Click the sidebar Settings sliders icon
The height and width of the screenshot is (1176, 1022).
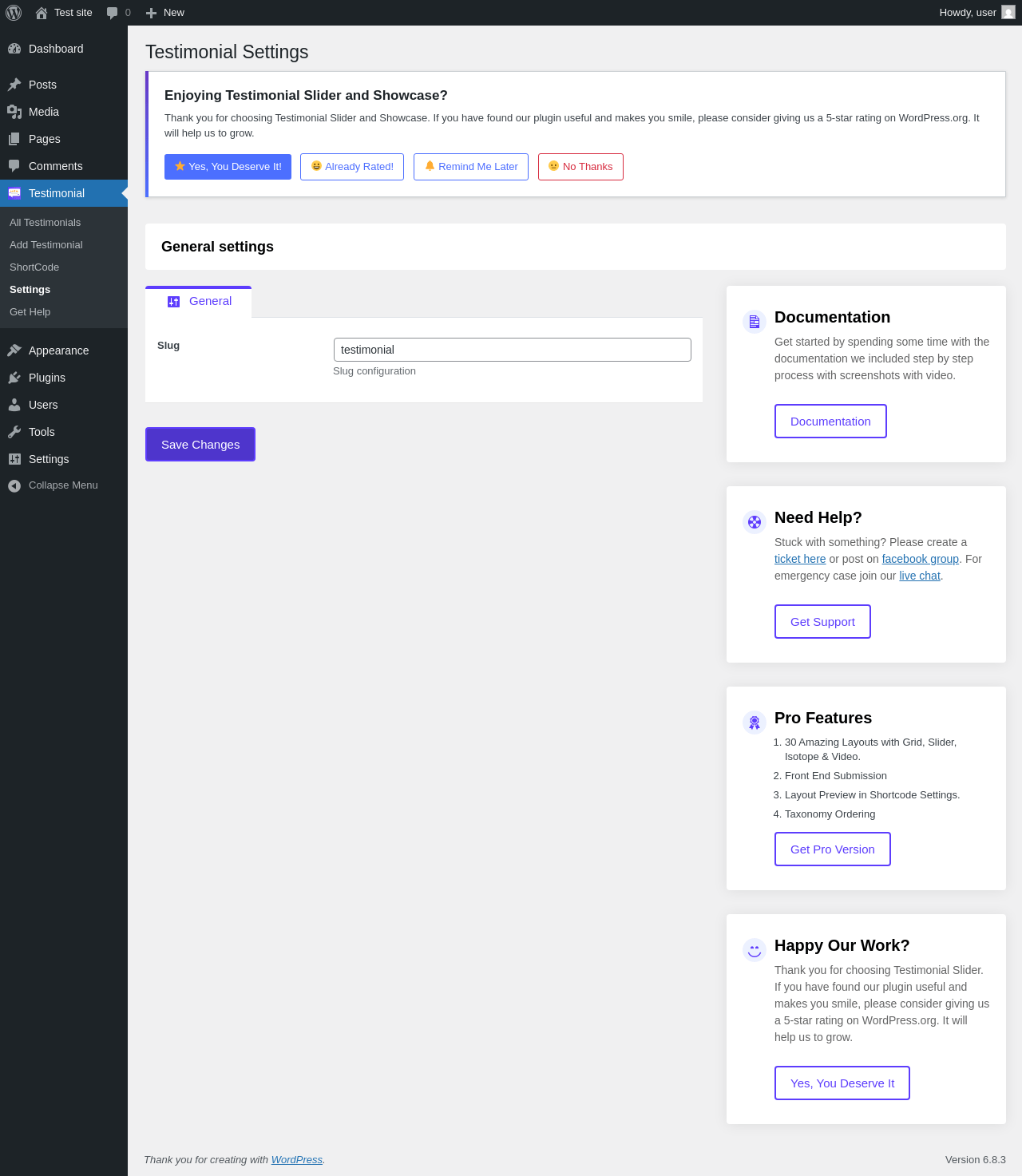(x=14, y=459)
